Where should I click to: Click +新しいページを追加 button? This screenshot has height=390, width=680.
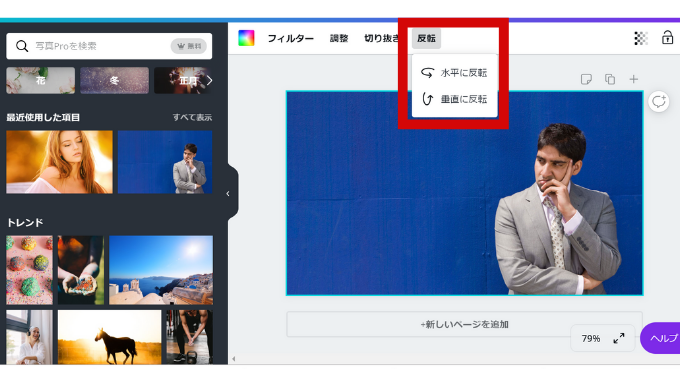(464, 324)
